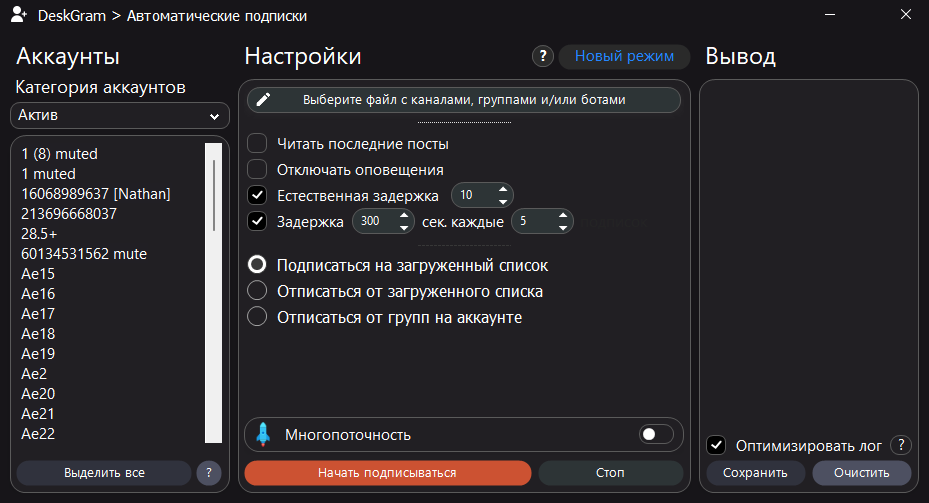Enable Читать последние посты checkbox
929x503 pixels.
[257, 144]
